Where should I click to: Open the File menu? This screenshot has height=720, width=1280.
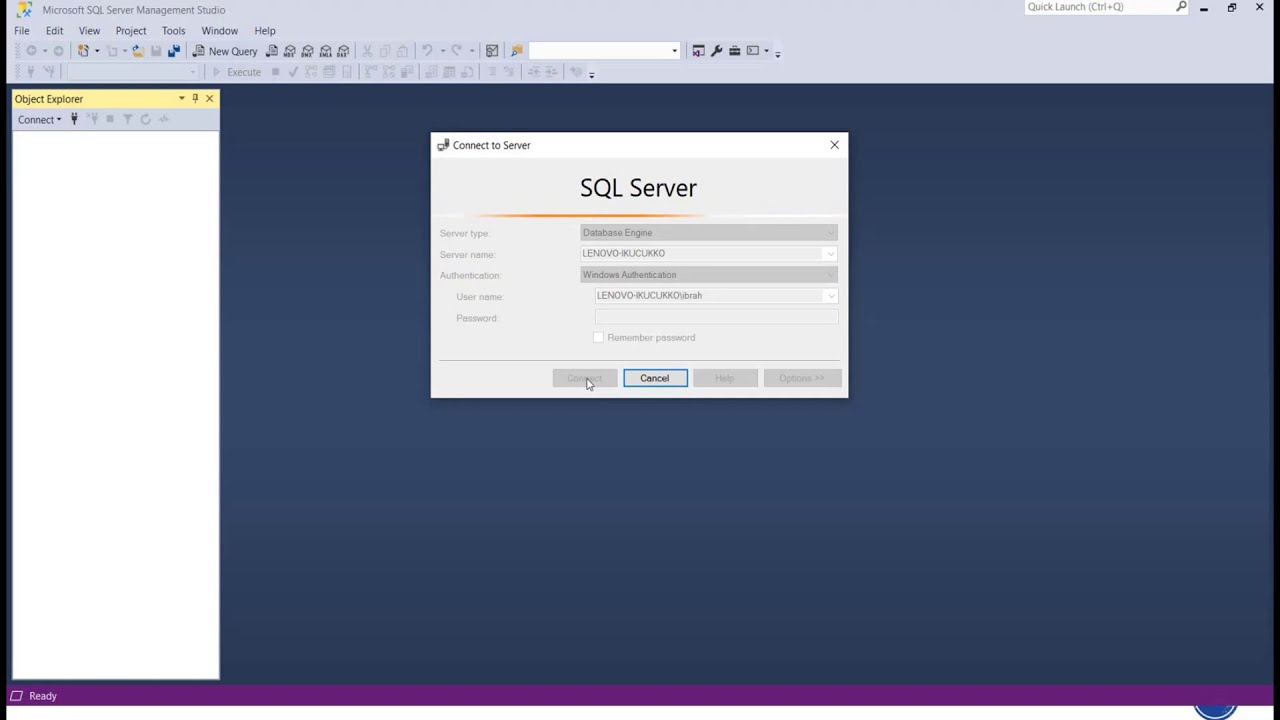[x=22, y=31]
